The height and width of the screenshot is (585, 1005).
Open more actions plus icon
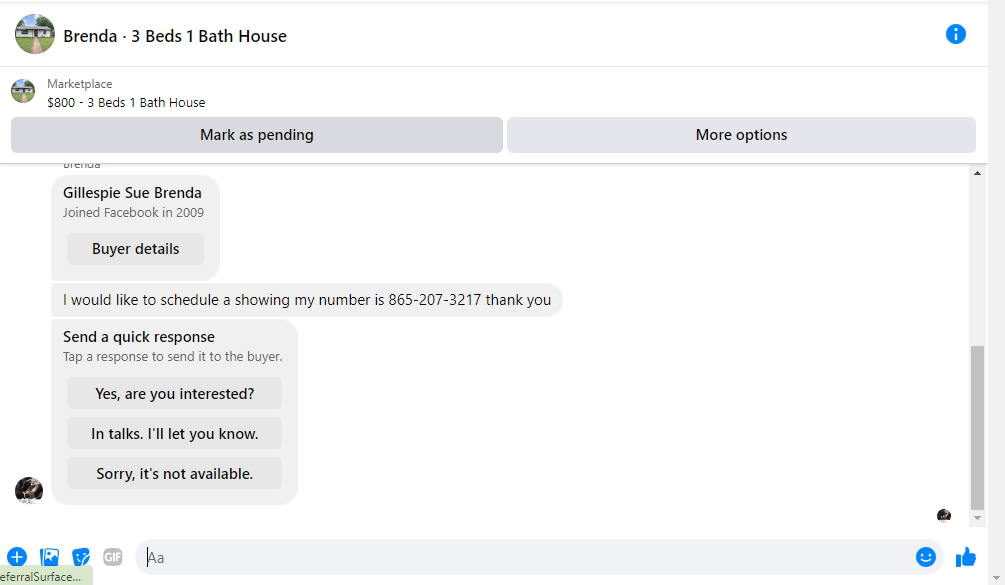[x=17, y=557]
